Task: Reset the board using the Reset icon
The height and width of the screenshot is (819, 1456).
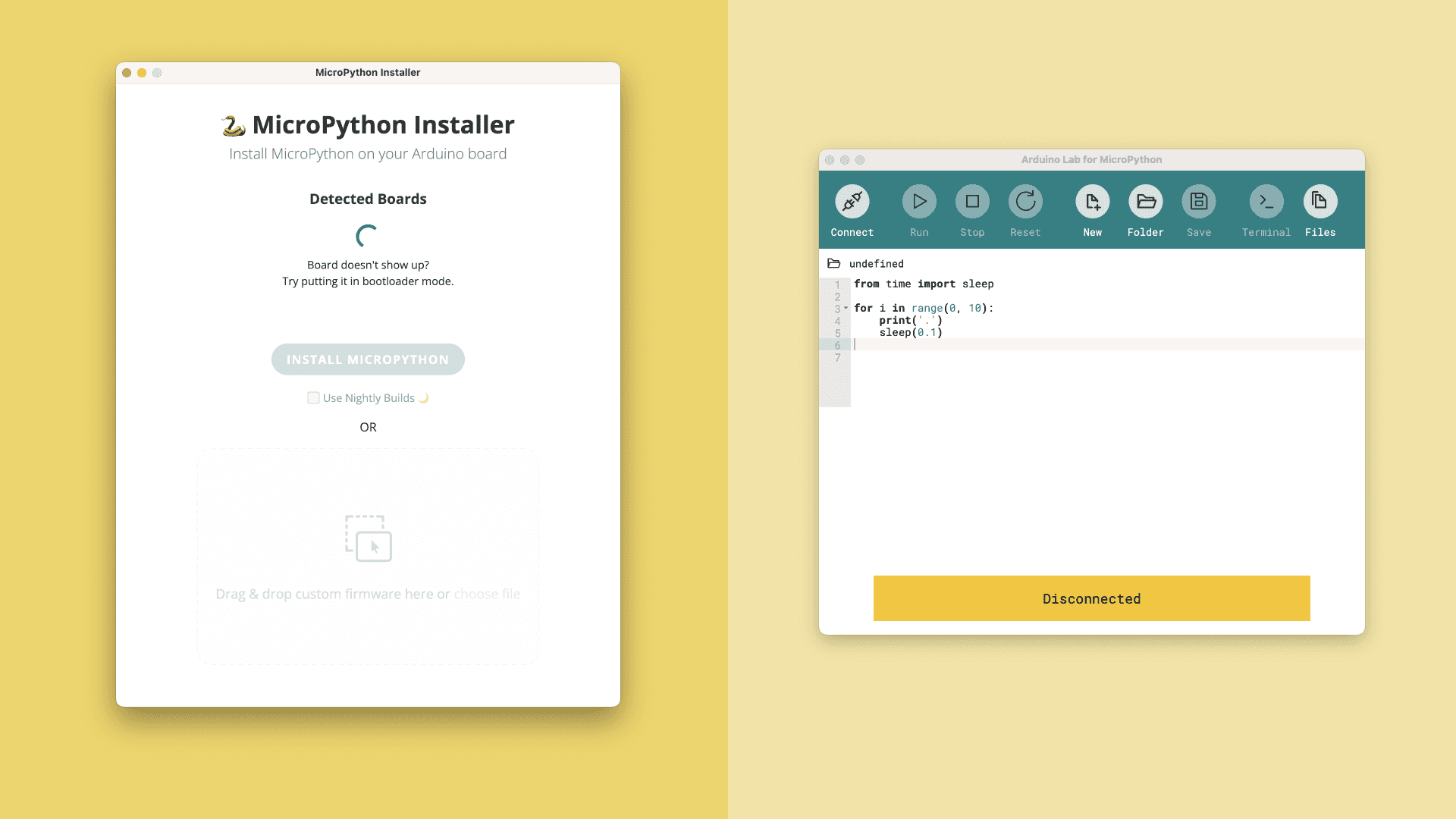Action: (1025, 201)
